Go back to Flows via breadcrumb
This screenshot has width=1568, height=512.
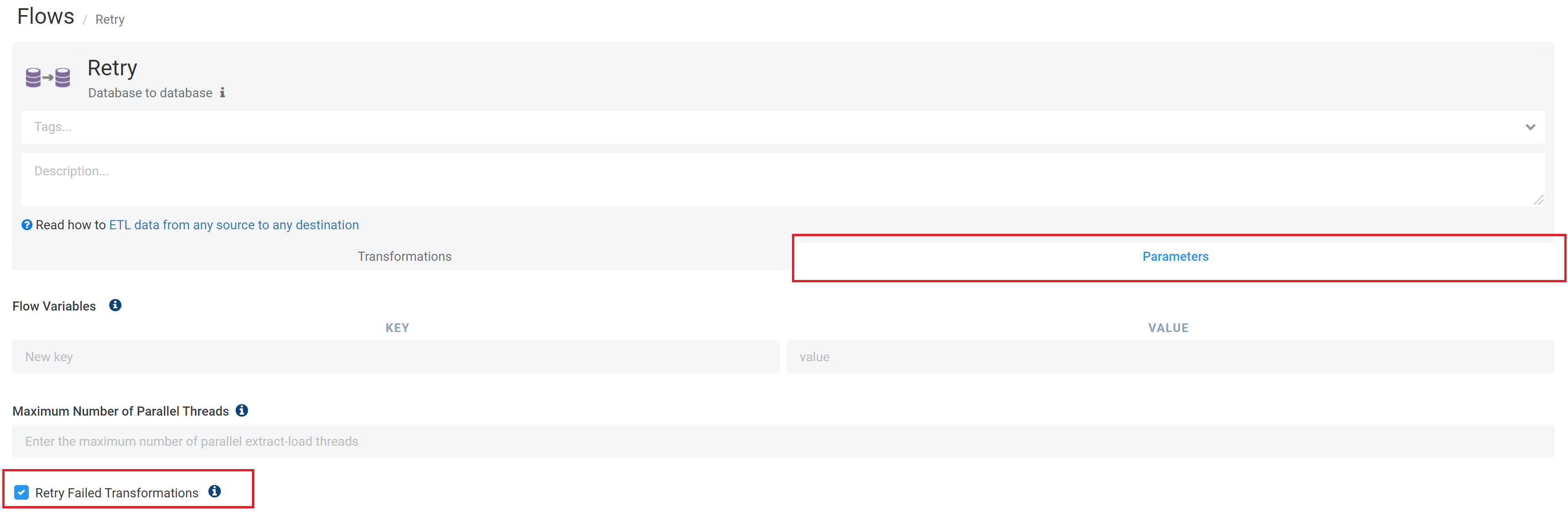click(x=46, y=16)
